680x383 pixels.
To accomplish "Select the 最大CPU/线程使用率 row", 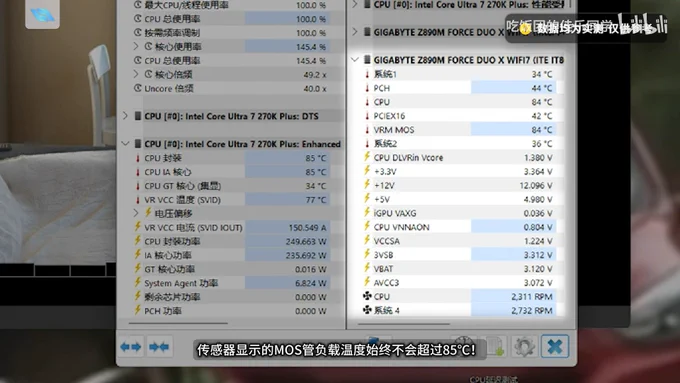I will point(232,5).
